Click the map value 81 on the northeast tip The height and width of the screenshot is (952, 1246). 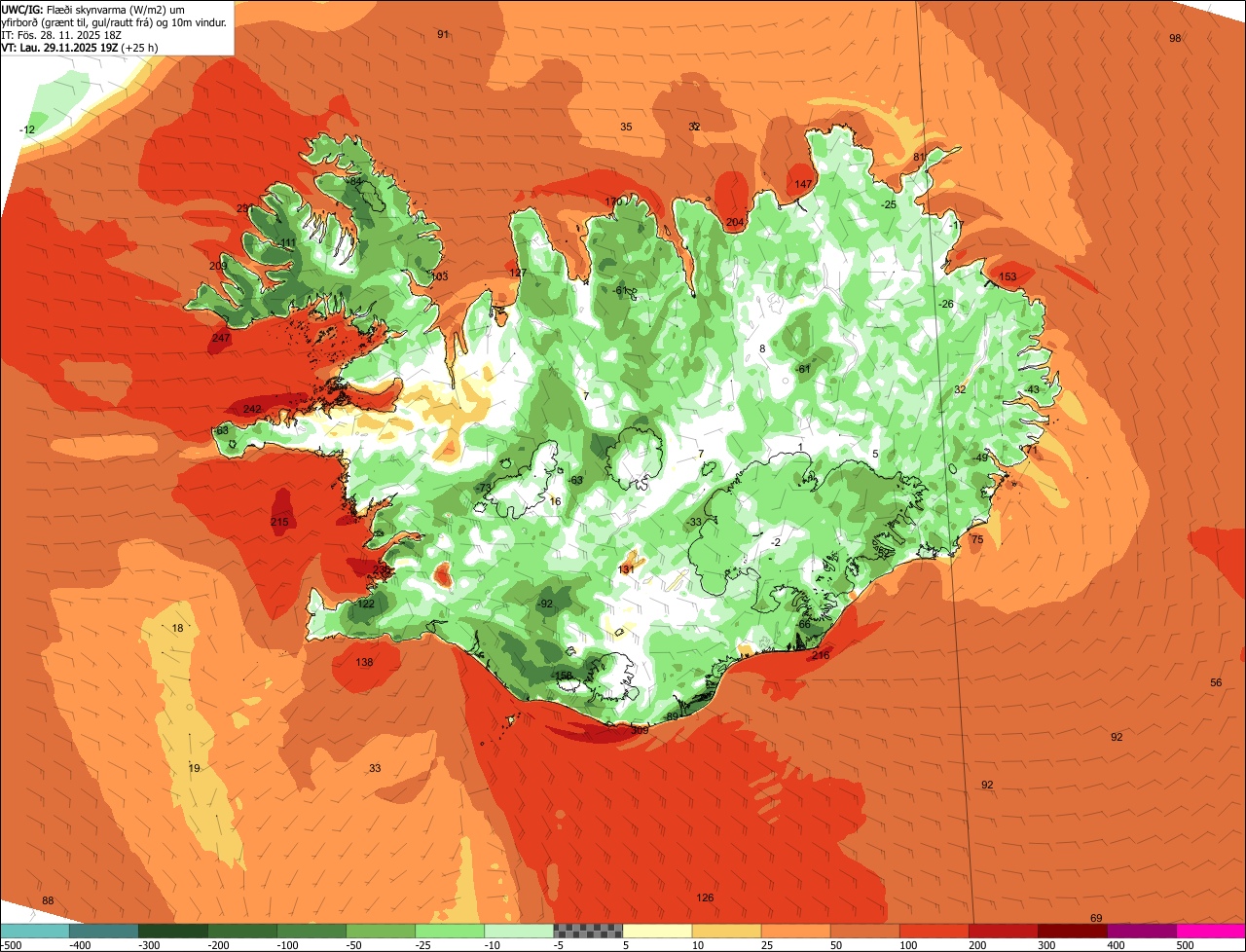tap(919, 157)
